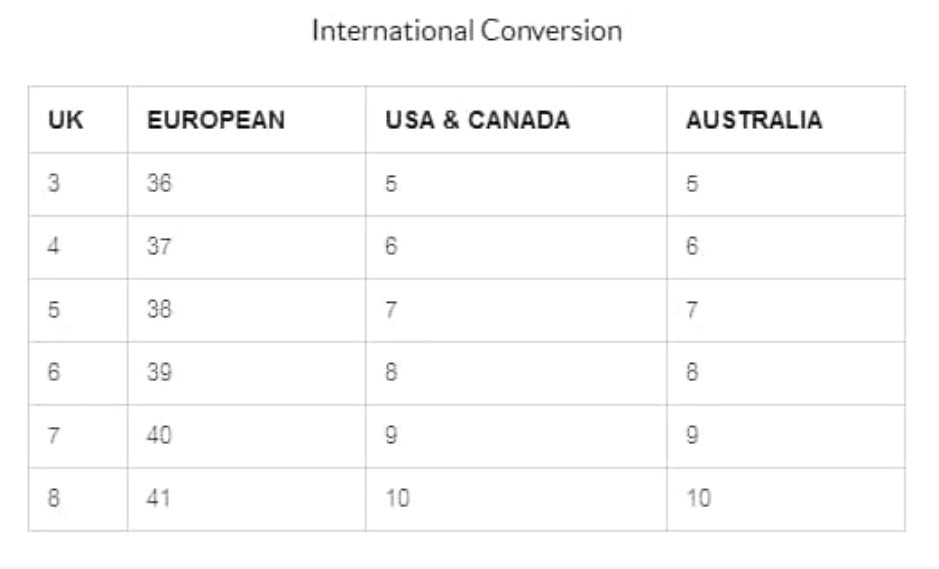The height and width of the screenshot is (569, 939).
Task: Click the European size 36 cell
Action: [x=247, y=184]
